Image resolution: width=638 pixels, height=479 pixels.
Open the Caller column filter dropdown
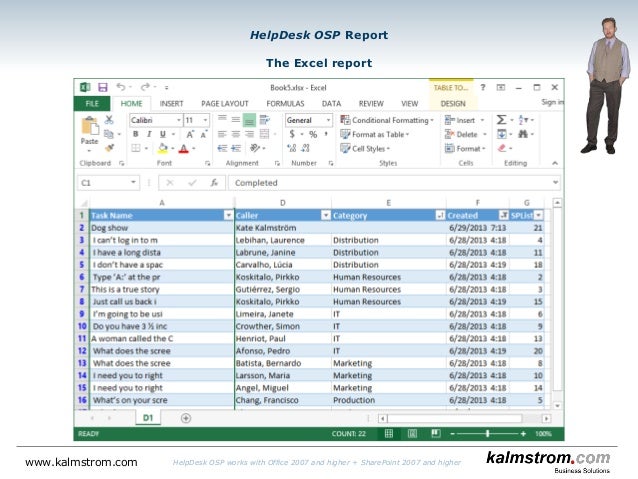click(326, 215)
